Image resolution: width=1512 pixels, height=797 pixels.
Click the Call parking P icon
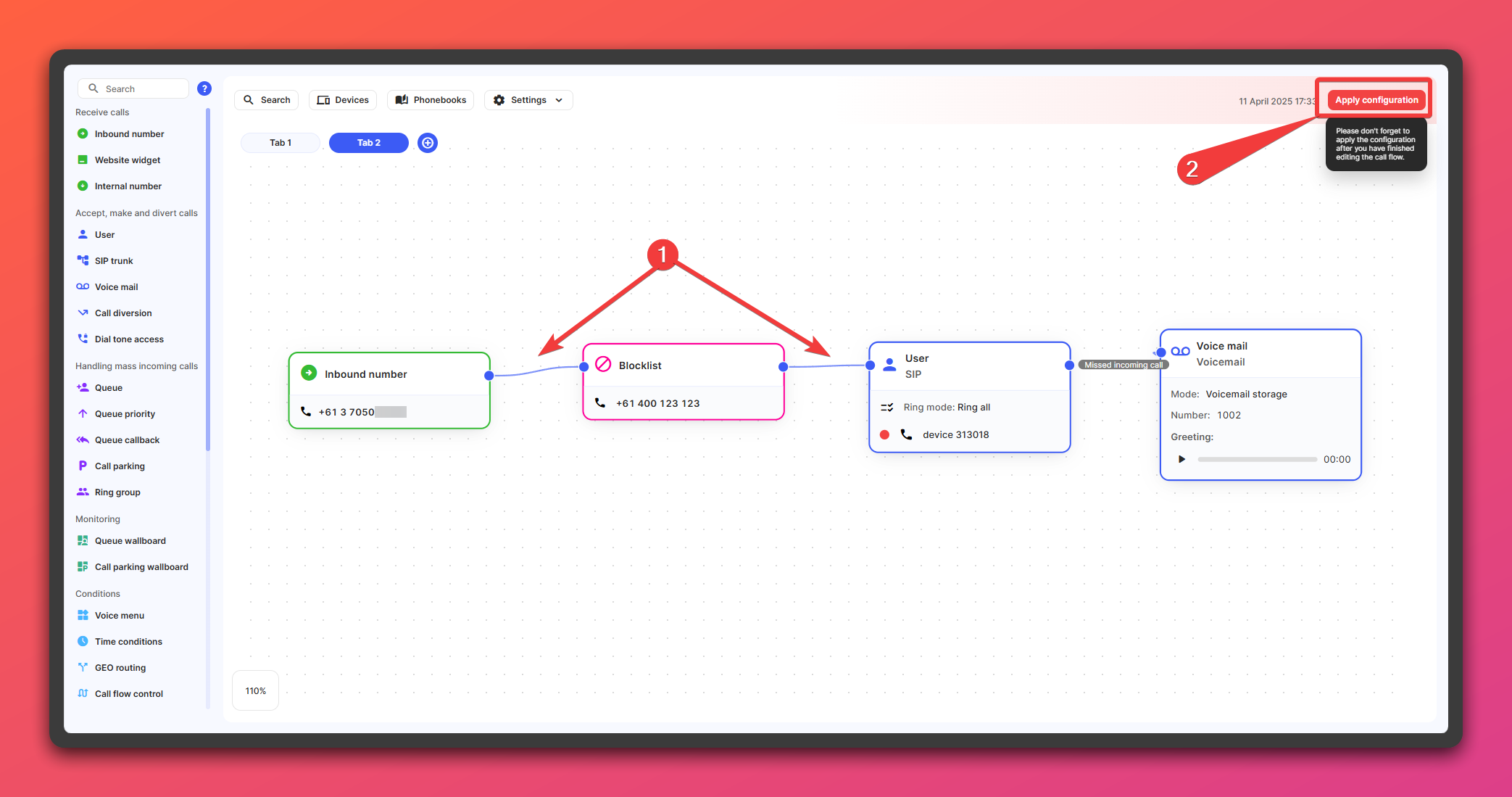click(x=83, y=466)
